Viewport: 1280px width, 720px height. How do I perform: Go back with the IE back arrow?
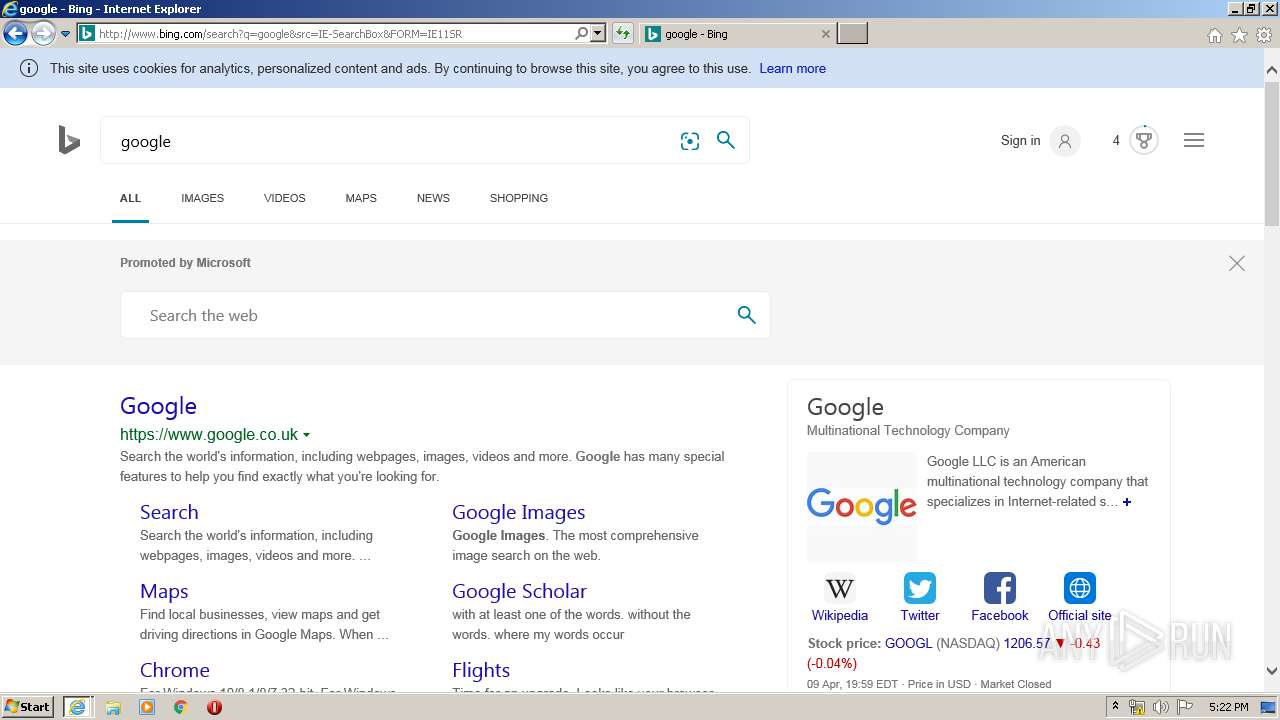click(x=15, y=33)
